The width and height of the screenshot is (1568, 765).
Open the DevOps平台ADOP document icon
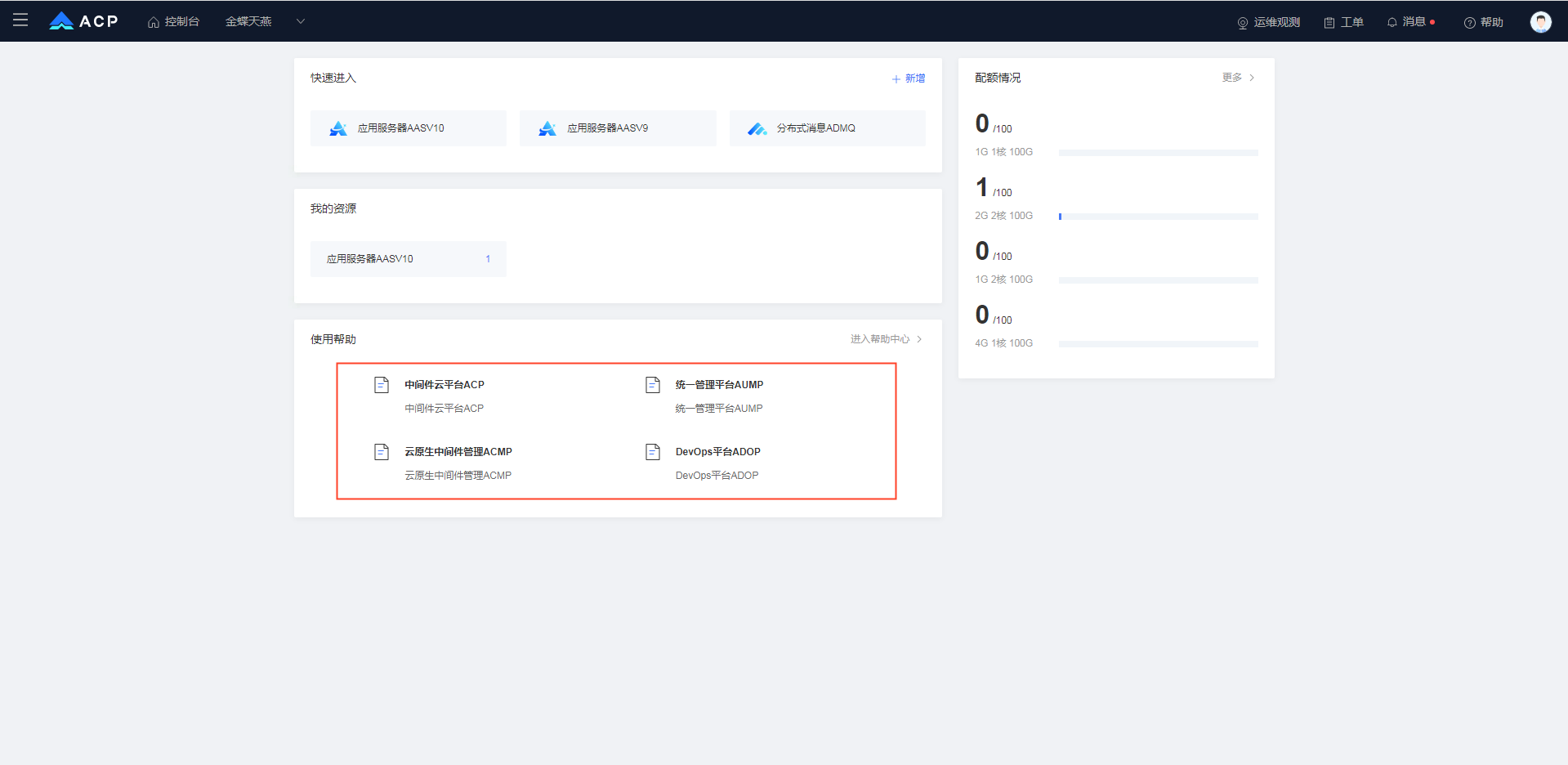point(653,452)
